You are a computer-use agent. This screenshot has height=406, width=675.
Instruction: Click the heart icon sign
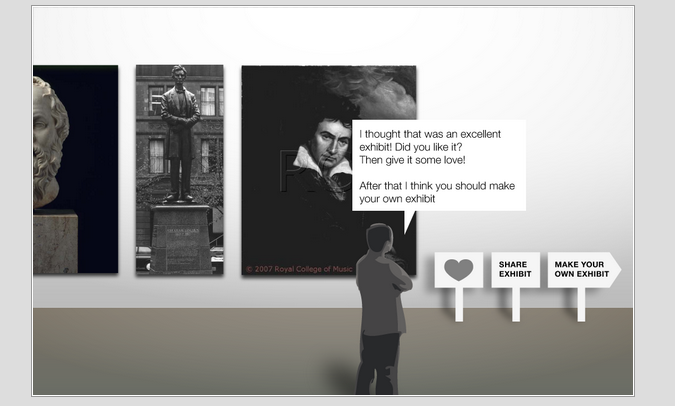tap(458, 270)
